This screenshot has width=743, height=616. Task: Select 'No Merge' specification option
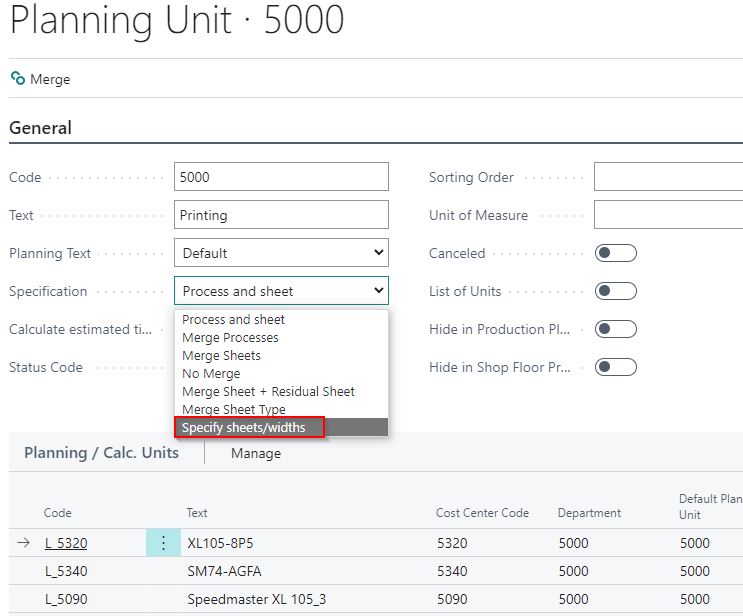[211, 374]
